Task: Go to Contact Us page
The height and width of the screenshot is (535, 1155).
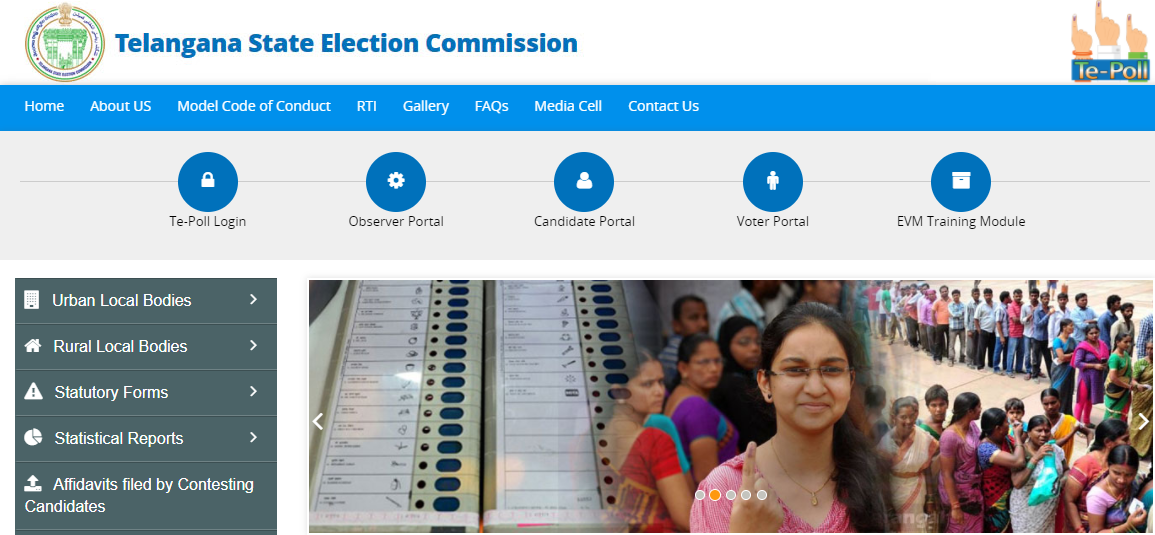Action: click(x=664, y=106)
